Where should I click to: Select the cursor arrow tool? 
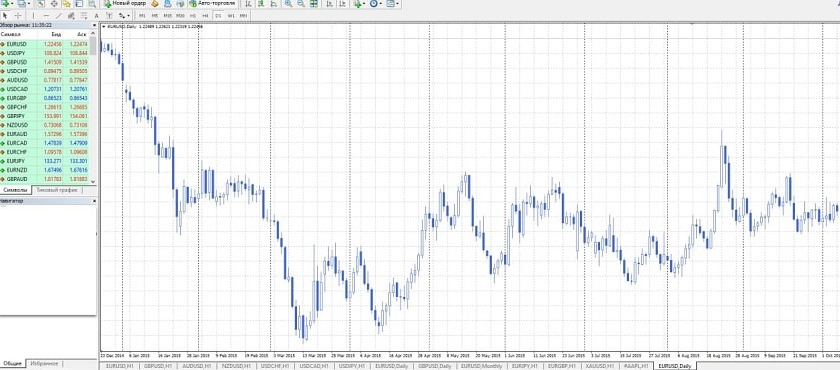point(5,16)
